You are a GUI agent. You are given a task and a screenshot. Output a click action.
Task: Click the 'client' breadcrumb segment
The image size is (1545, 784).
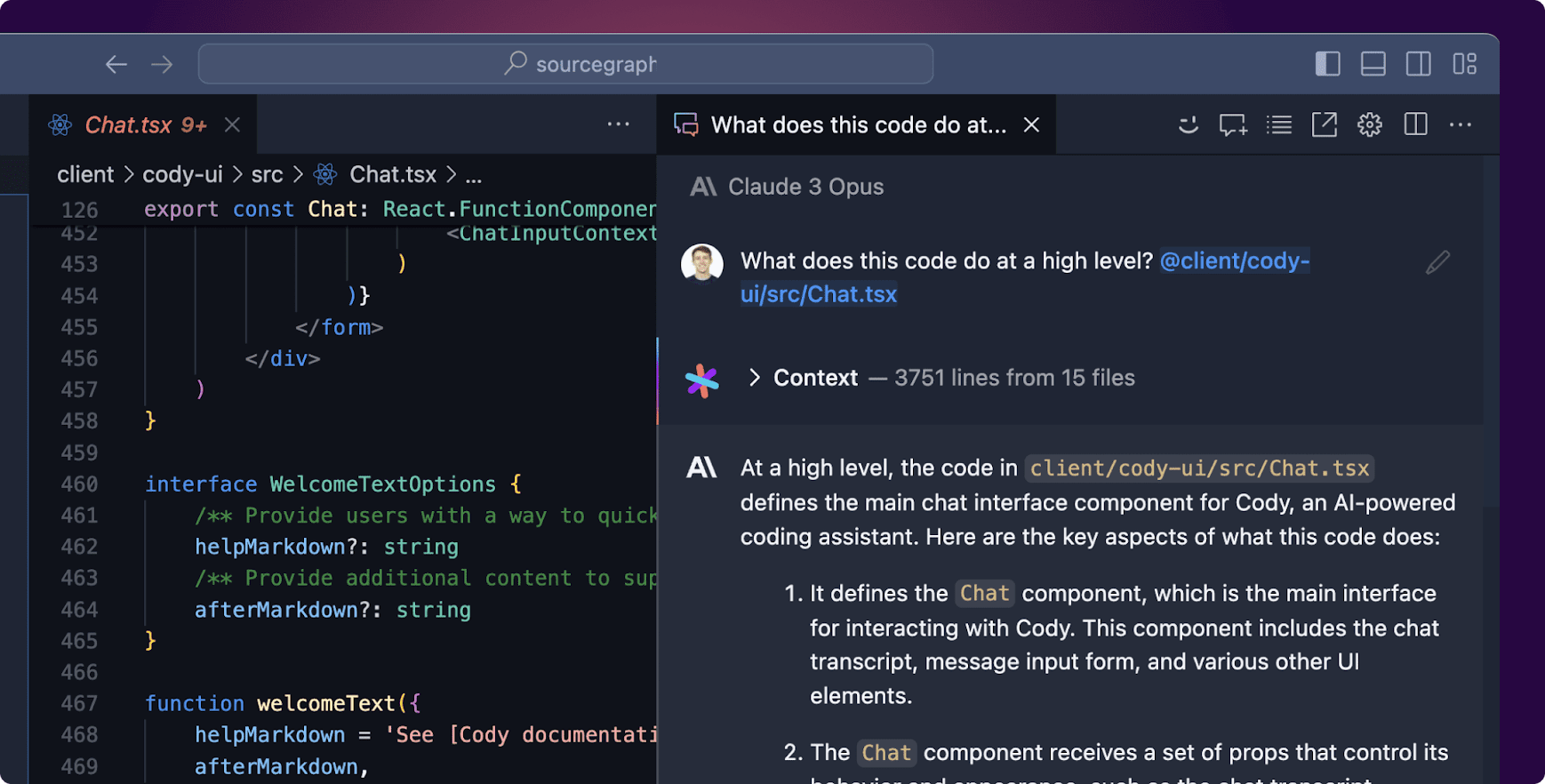85,174
